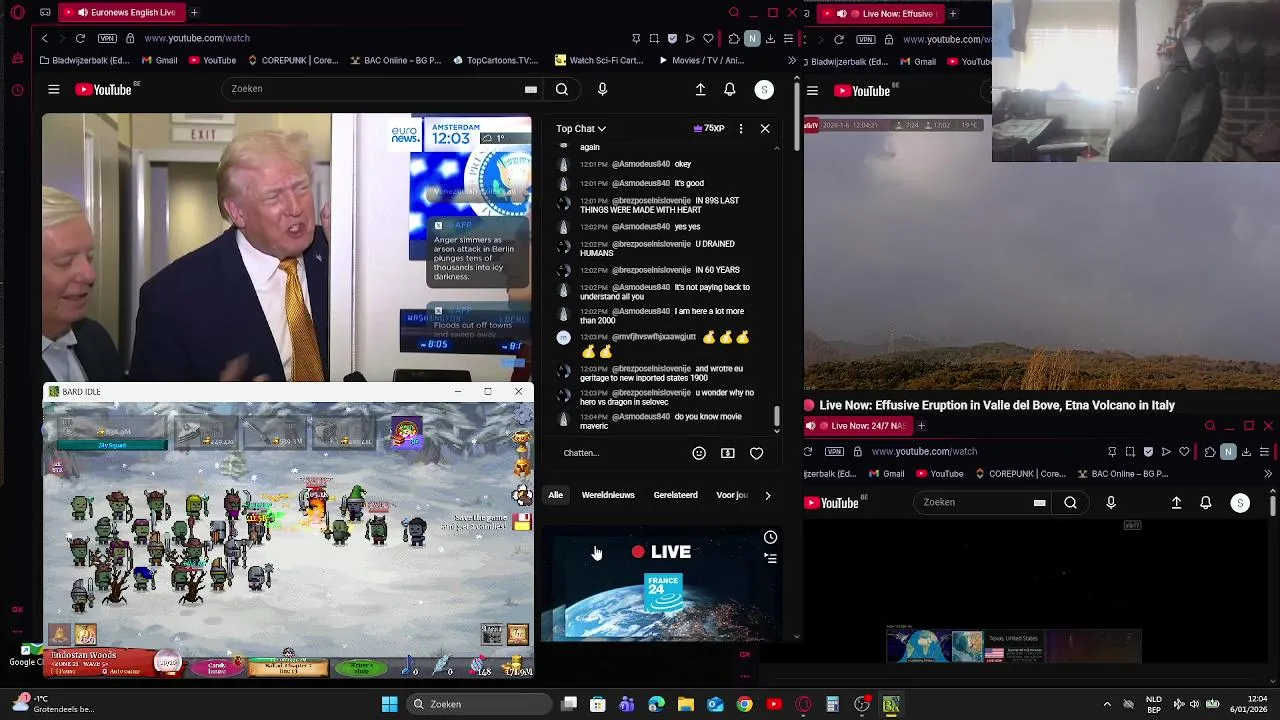Click the search magnifier button in Euronews window
The width and height of the screenshot is (1280, 720).
[562, 89]
